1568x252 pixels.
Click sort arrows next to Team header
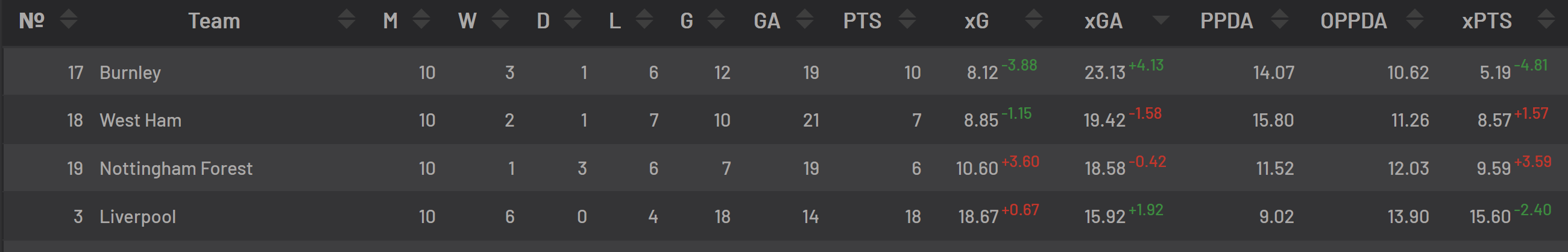pyautogui.click(x=347, y=19)
